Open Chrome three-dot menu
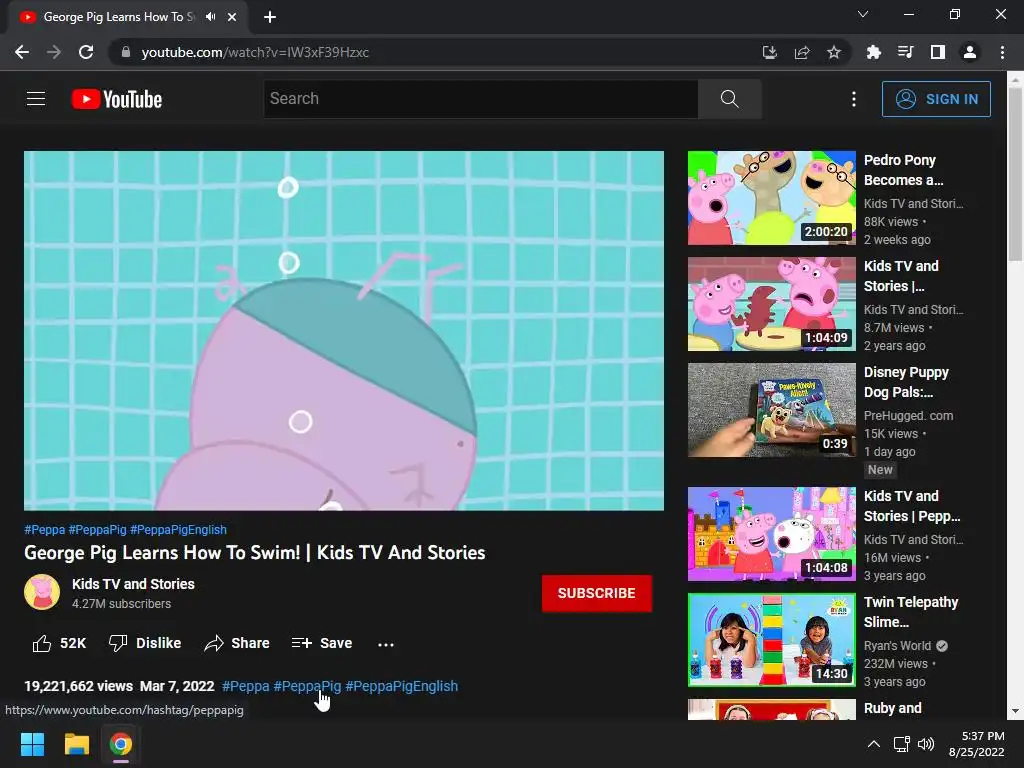 [x=1002, y=52]
